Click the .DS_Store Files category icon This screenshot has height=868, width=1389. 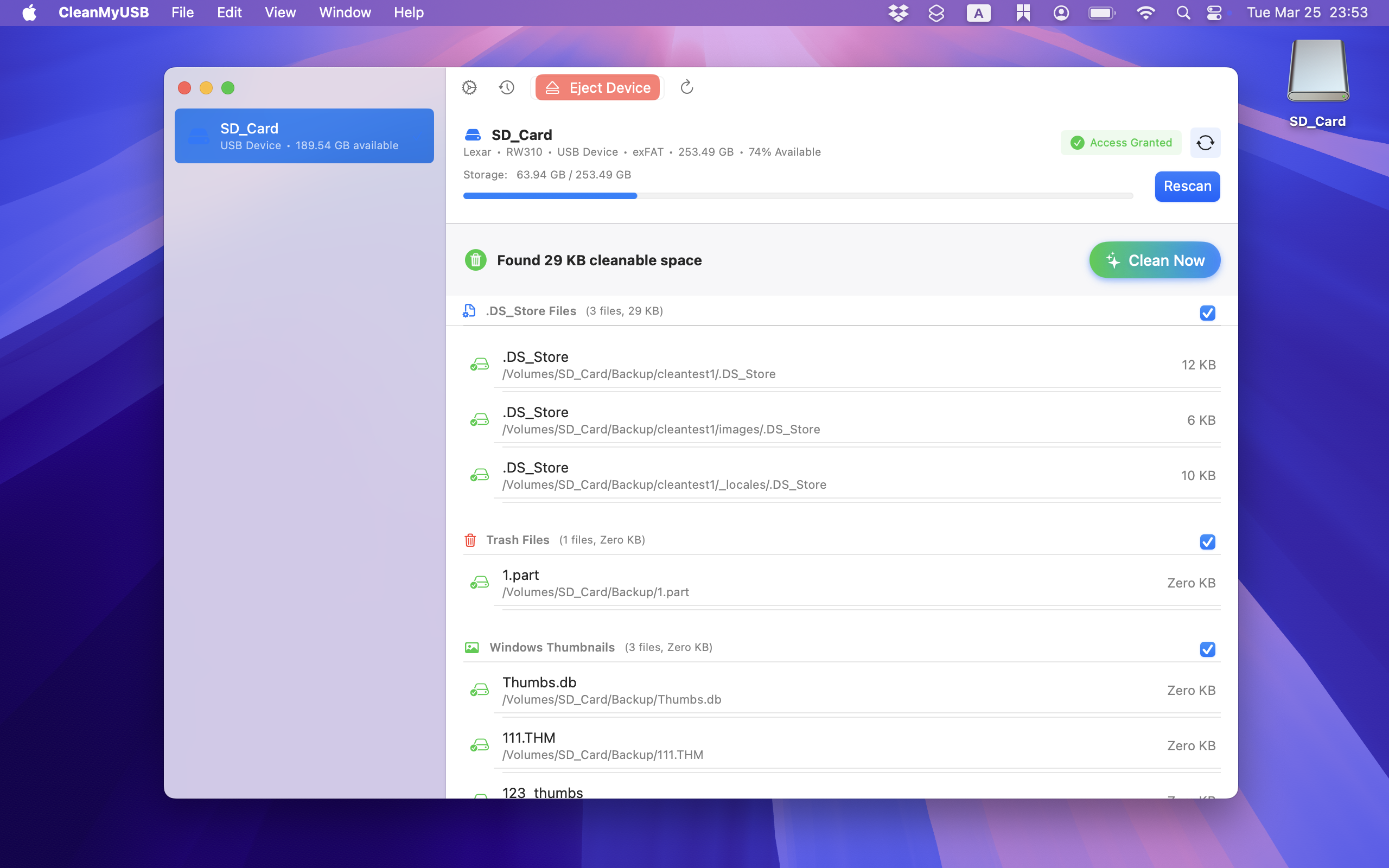point(469,310)
